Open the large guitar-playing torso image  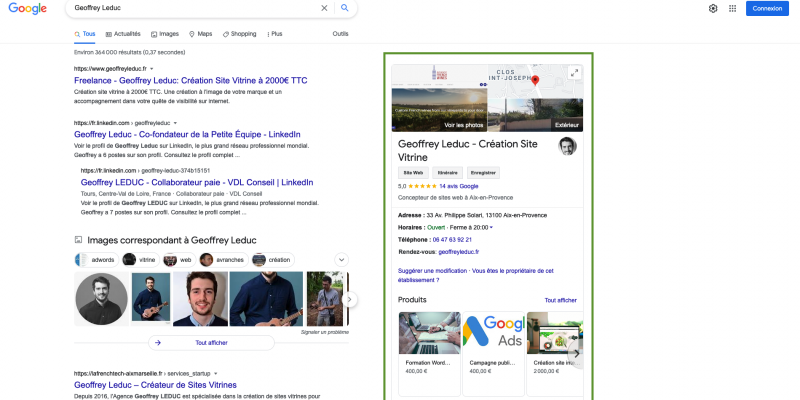point(266,299)
